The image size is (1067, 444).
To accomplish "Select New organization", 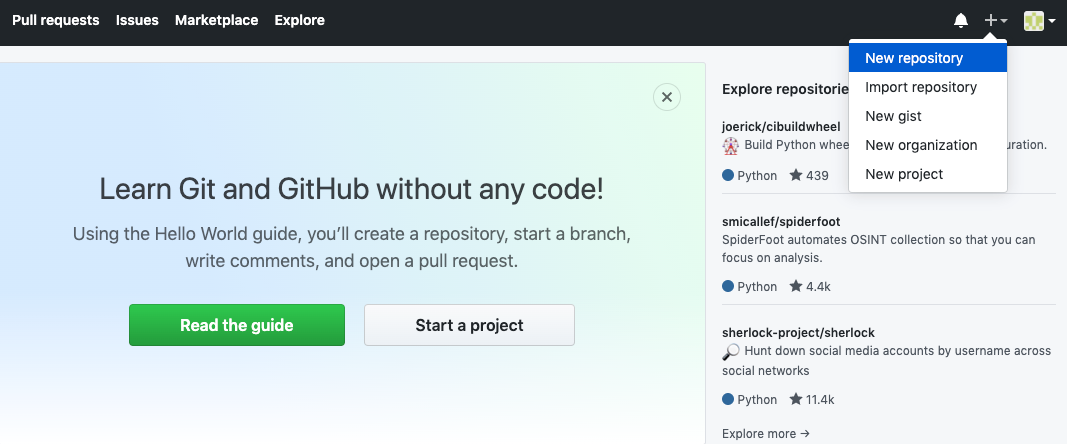I will coord(928,145).
